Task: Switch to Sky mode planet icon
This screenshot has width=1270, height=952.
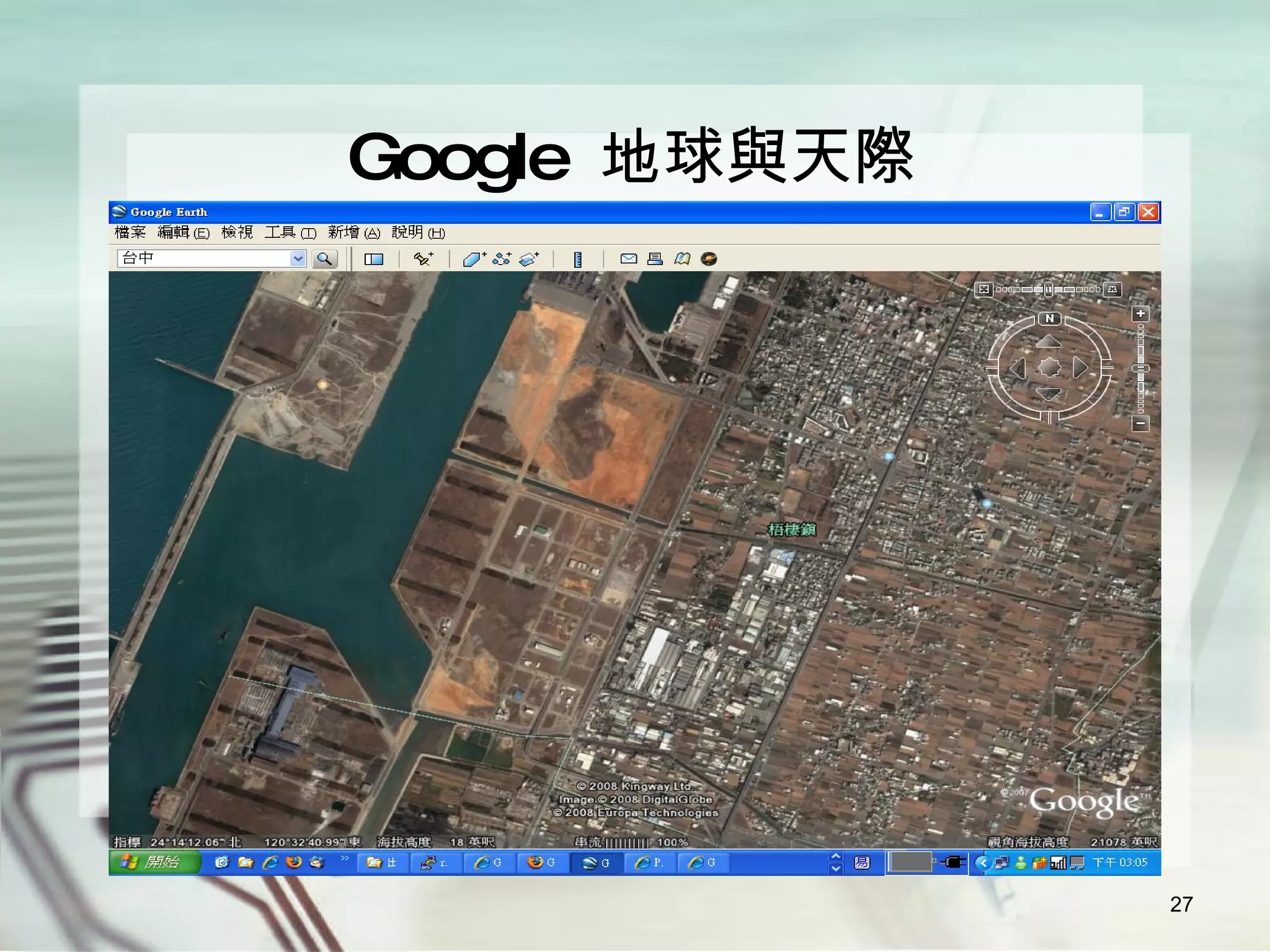Action: [x=709, y=258]
